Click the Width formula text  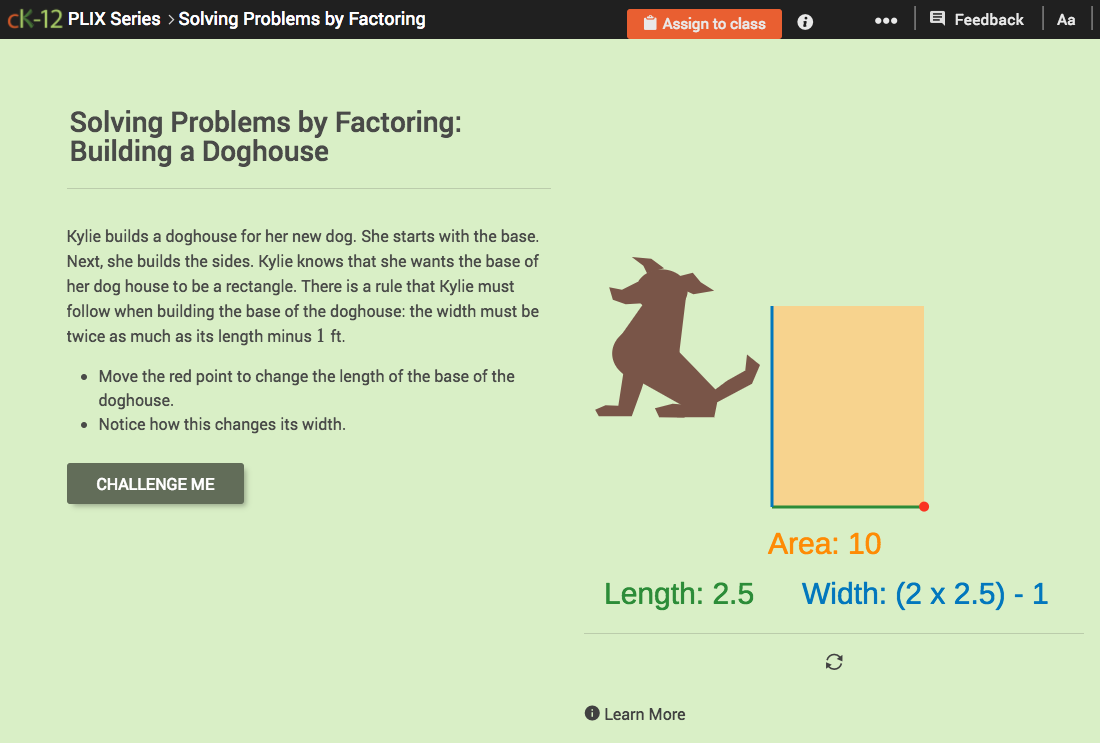click(x=924, y=593)
